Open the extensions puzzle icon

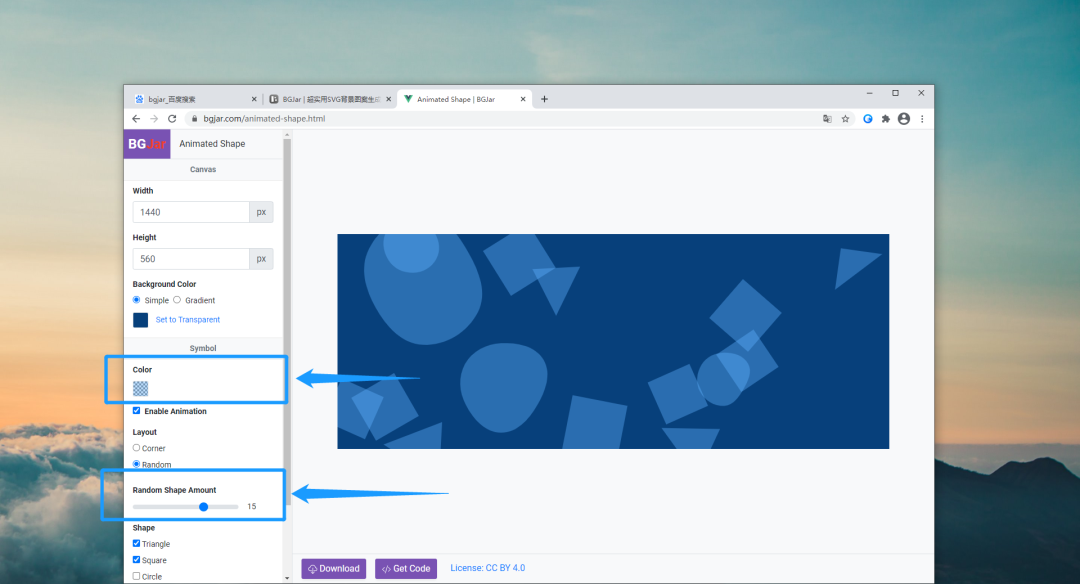click(x=885, y=118)
